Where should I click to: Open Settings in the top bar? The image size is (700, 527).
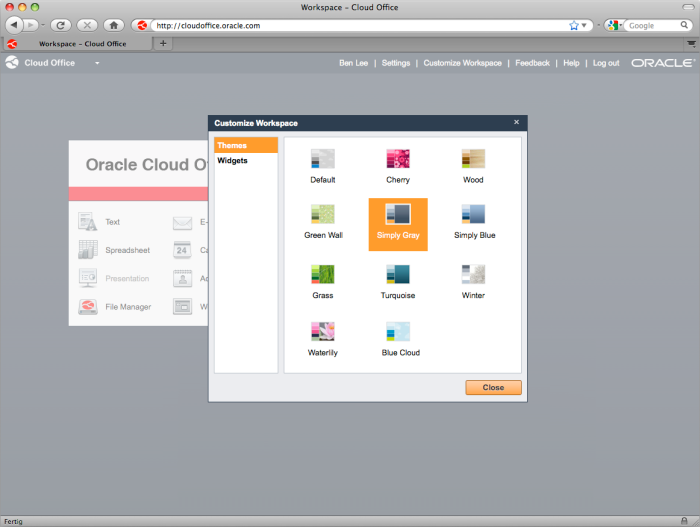click(x=396, y=63)
